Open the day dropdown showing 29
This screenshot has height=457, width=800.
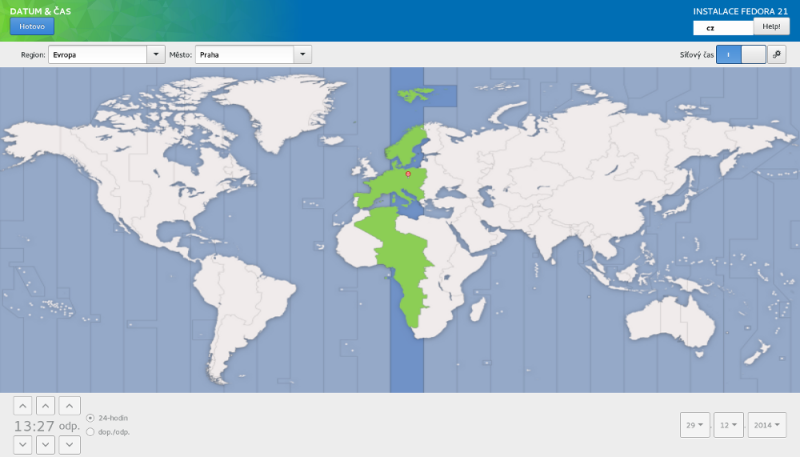tap(694, 425)
